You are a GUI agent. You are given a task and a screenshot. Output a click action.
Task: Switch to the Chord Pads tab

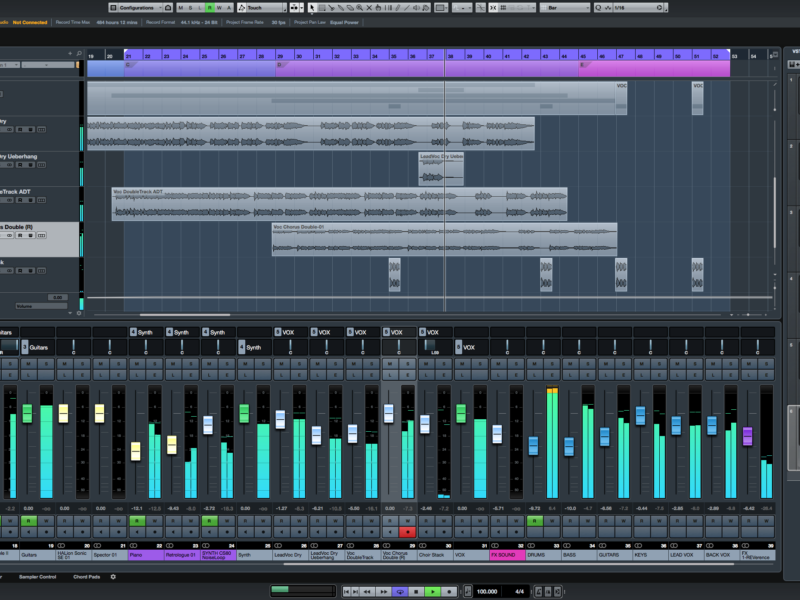[x=88, y=577]
